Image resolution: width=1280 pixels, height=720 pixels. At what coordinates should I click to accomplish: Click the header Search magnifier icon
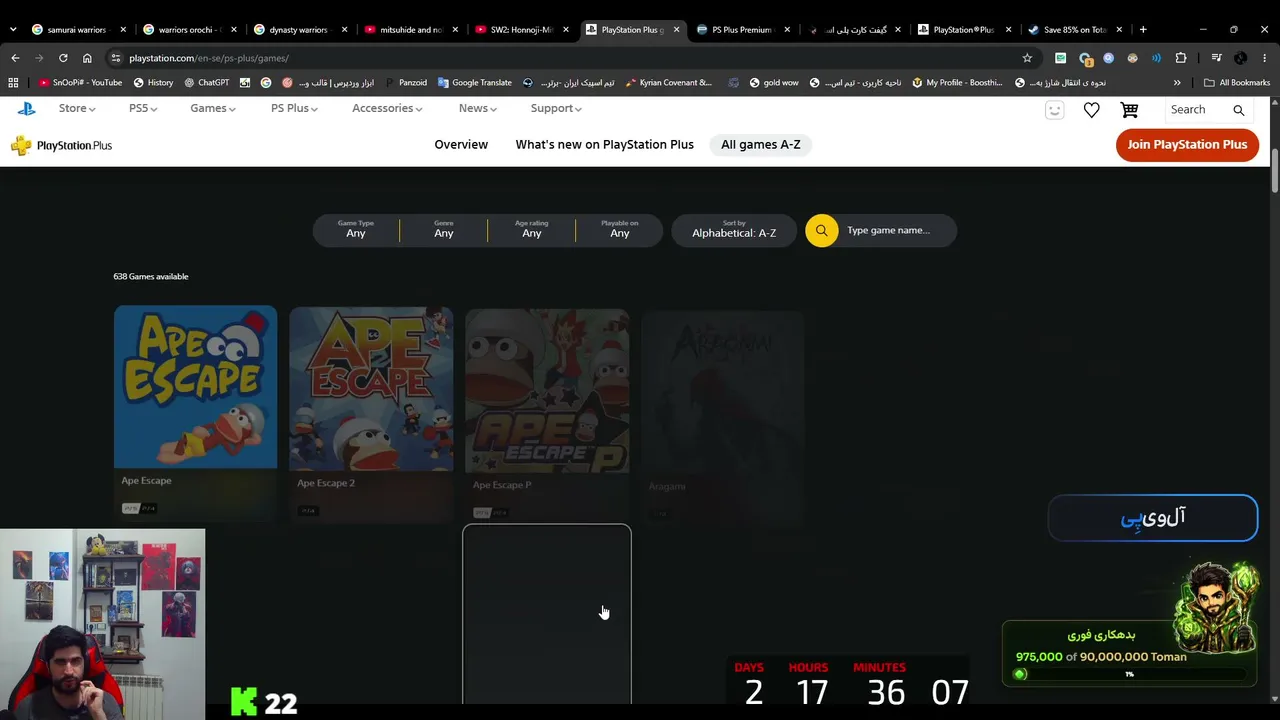click(1238, 110)
